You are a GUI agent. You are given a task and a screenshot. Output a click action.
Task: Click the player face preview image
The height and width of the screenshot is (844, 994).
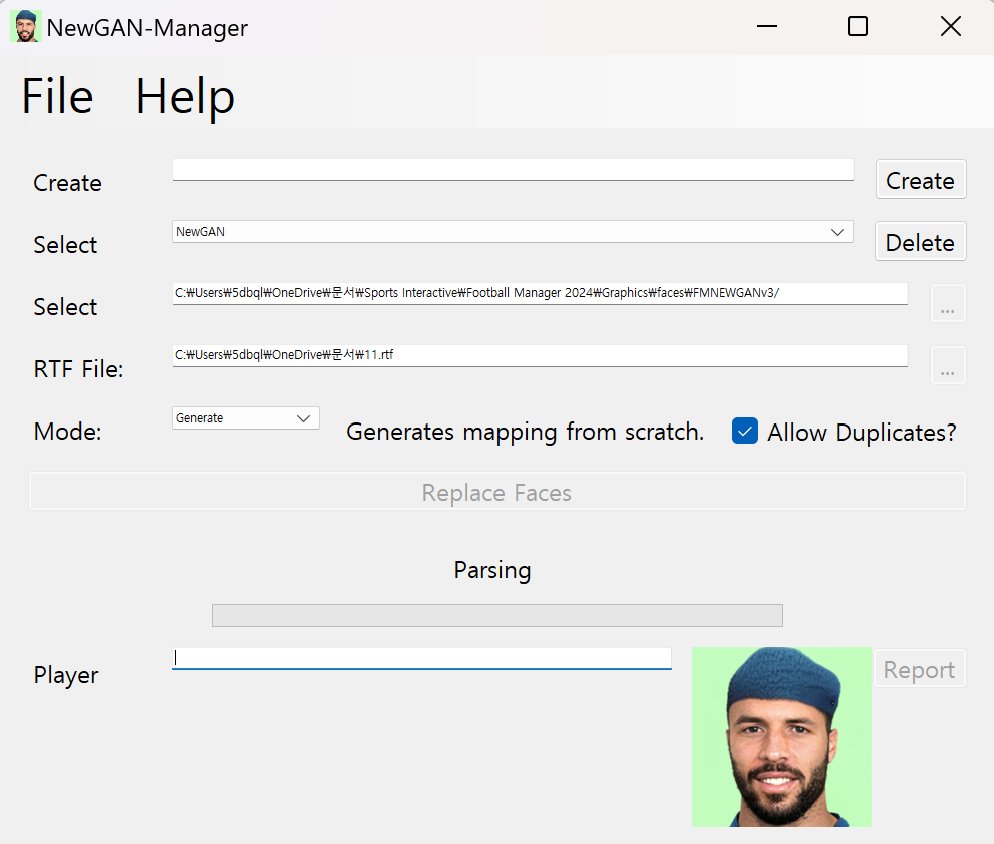[781, 737]
